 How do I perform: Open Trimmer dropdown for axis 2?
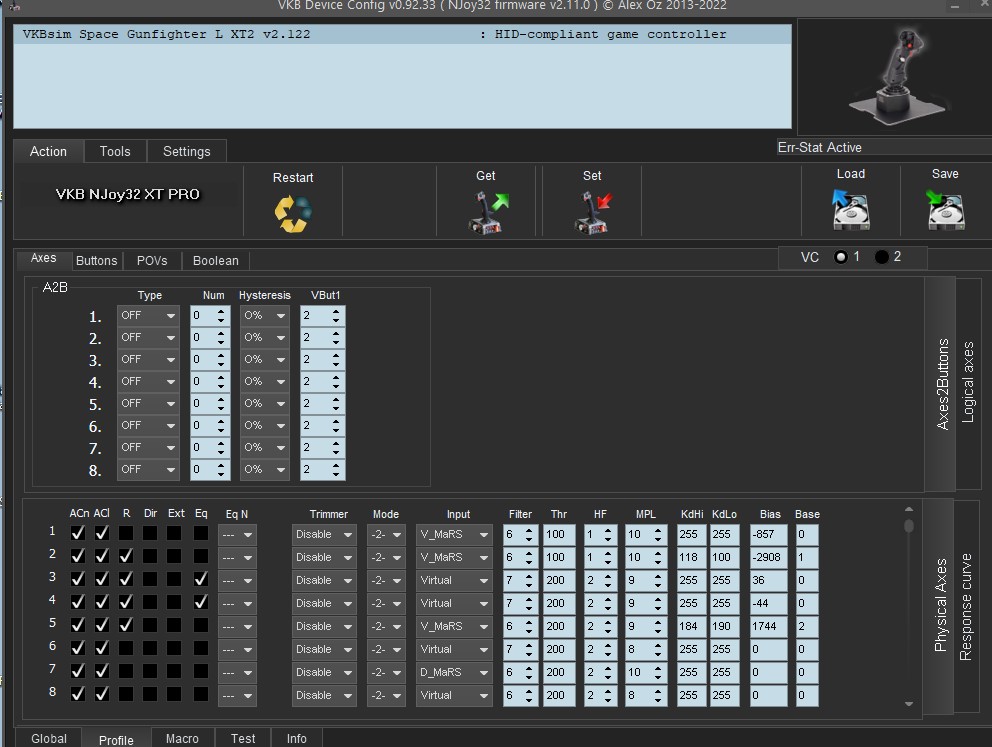click(x=324, y=557)
